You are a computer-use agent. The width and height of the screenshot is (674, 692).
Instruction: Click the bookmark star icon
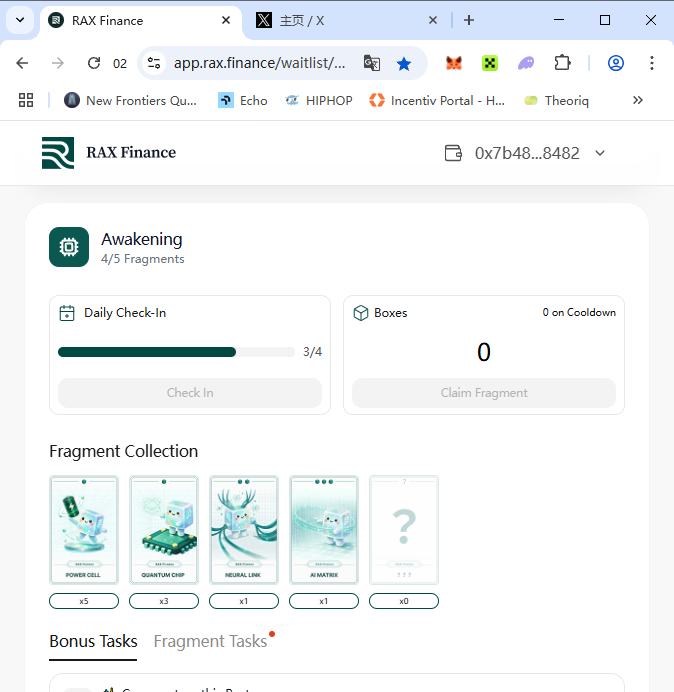click(x=404, y=64)
